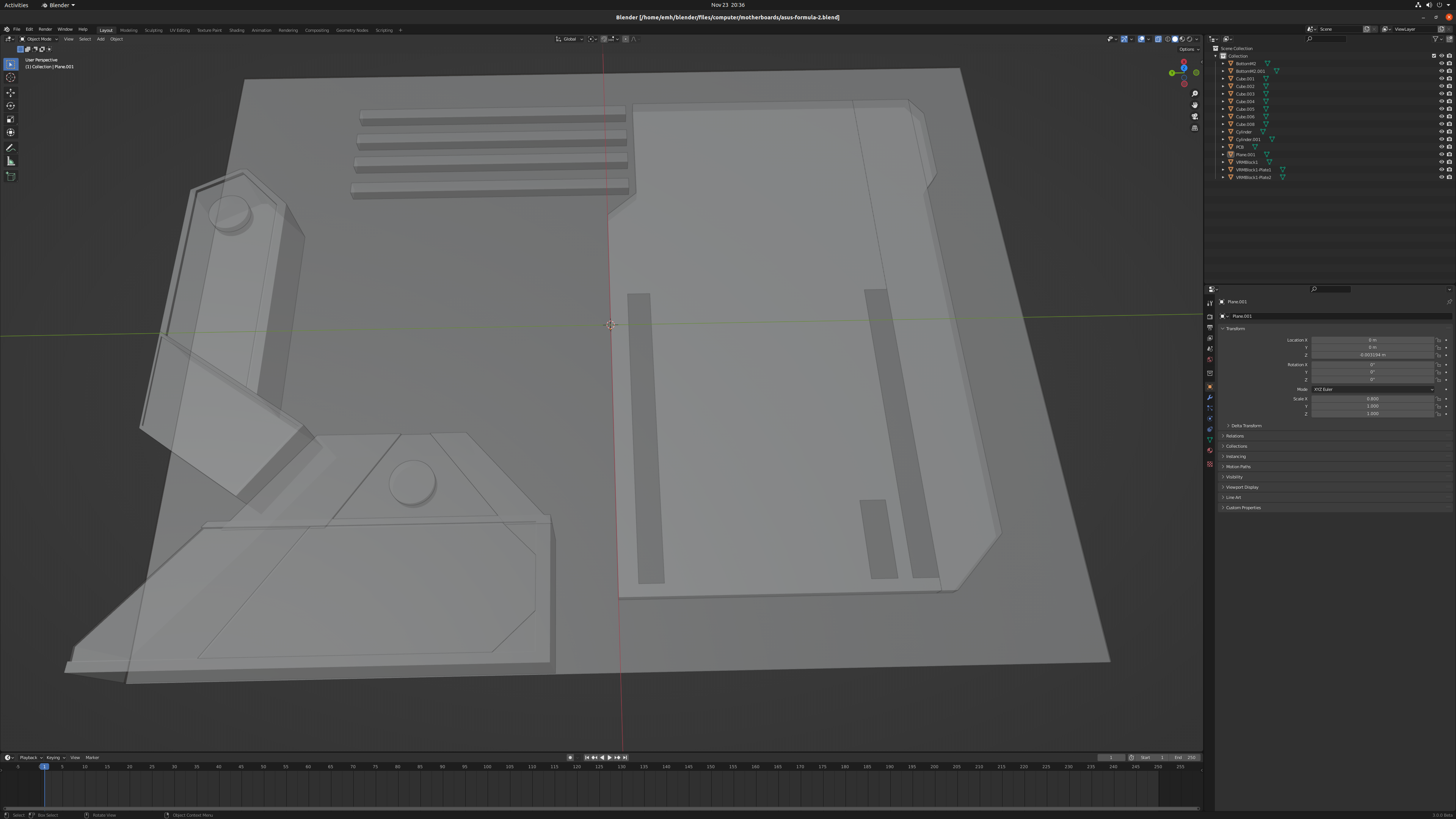Activate the Move tool
Screen dimensions: 1456x819
(x=11, y=93)
